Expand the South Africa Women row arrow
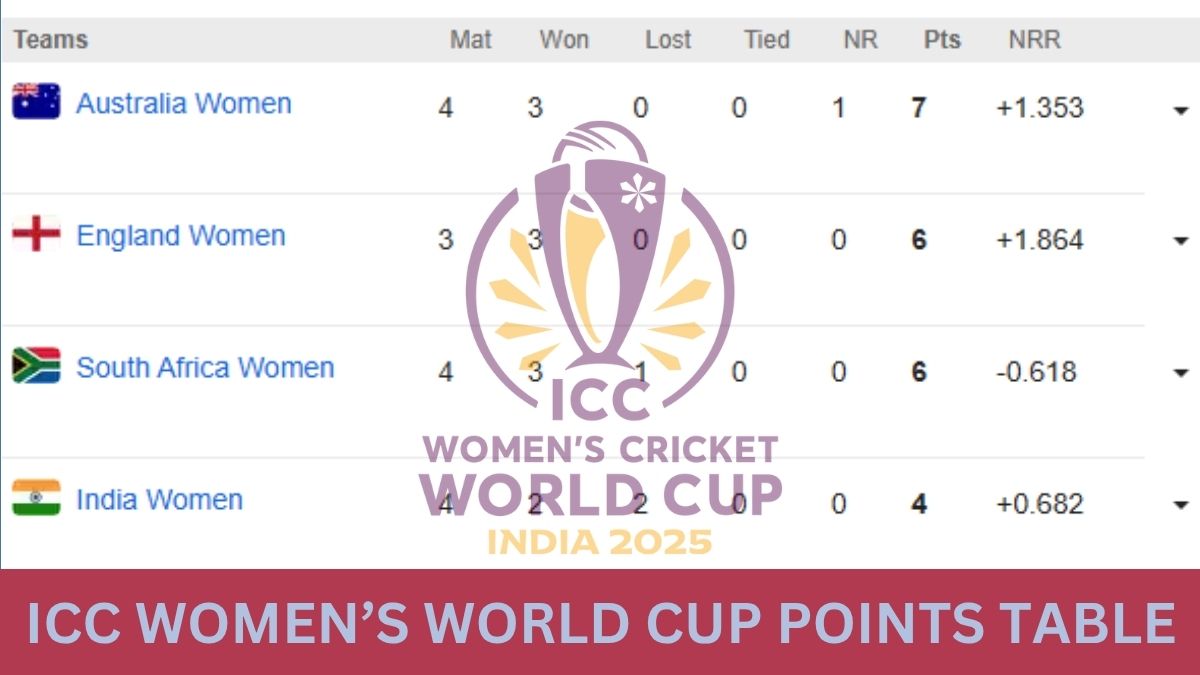The image size is (1200, 675). pyautogui.click(x=1181, y=373)
